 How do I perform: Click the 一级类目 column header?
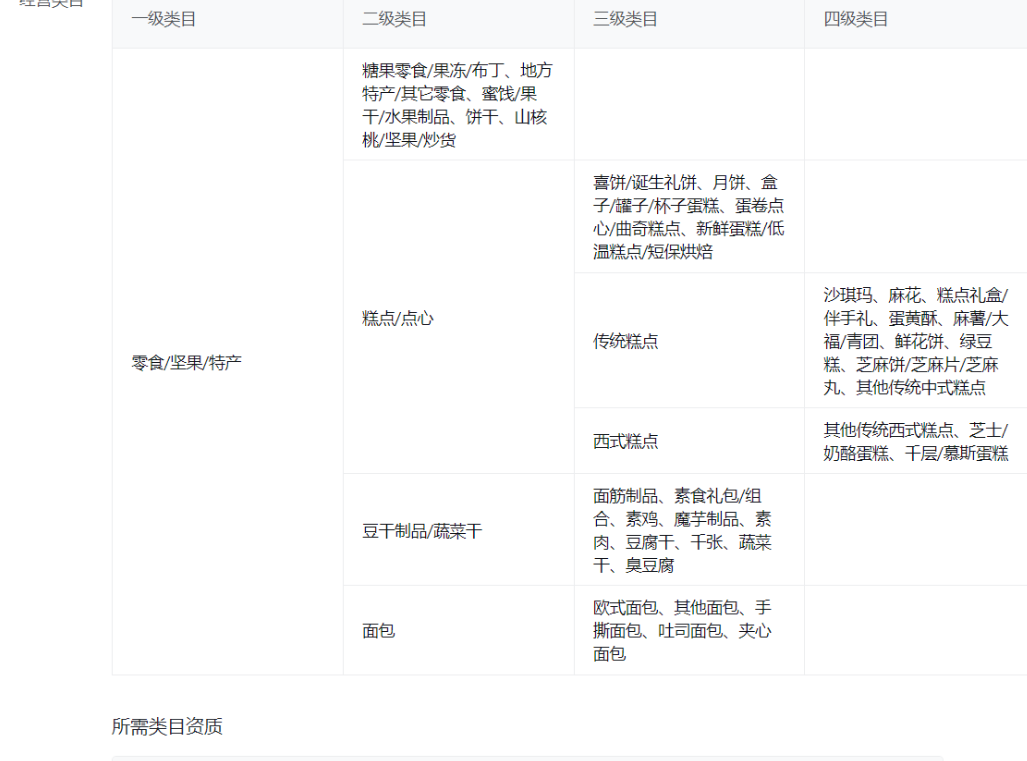tap(164, 20)
